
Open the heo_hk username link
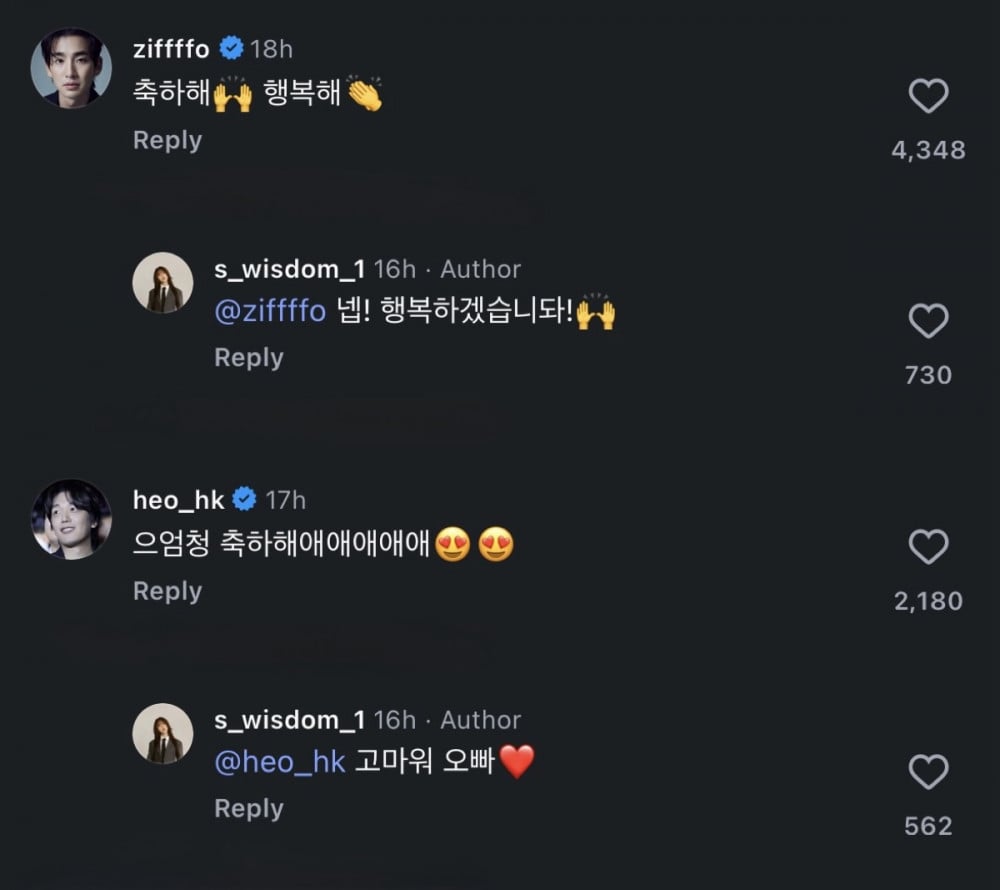coord(178,499)
